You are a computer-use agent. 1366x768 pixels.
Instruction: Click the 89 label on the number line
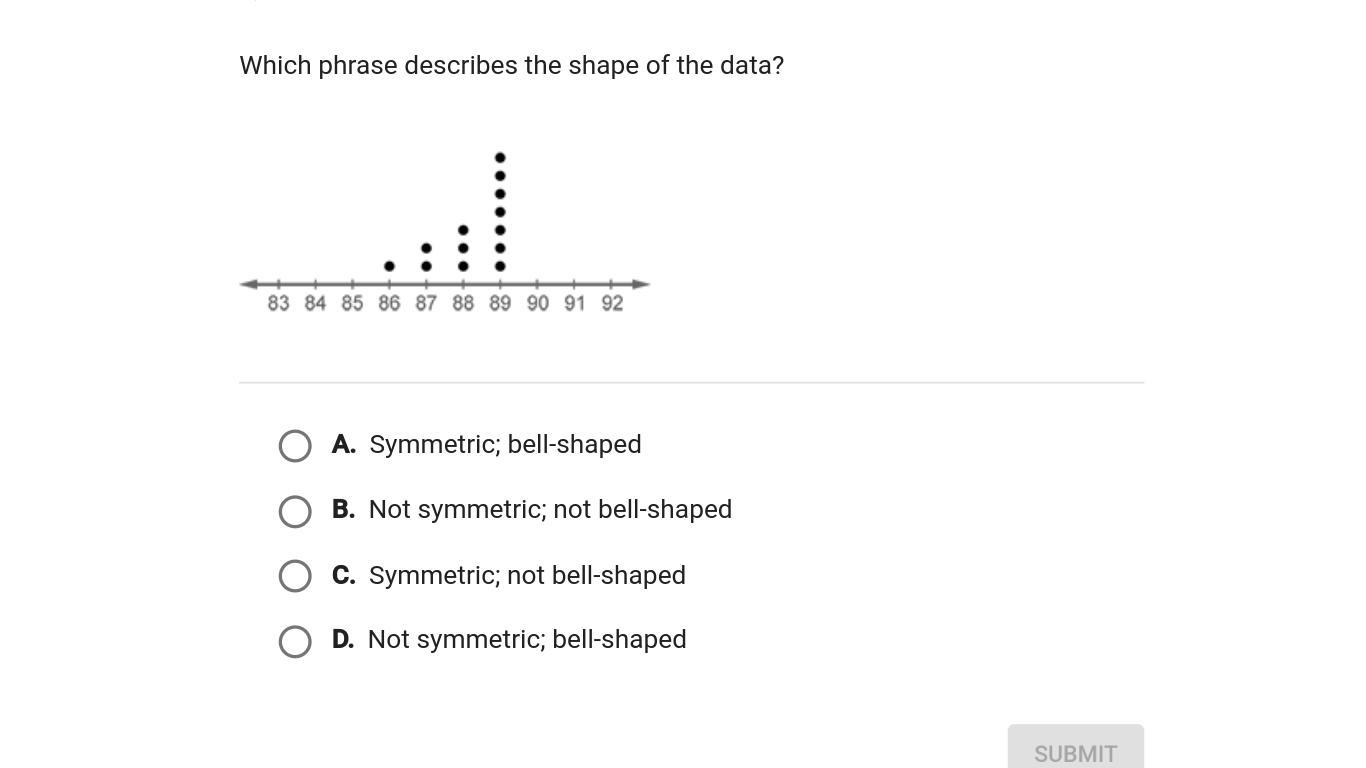(x=500, y=304)
